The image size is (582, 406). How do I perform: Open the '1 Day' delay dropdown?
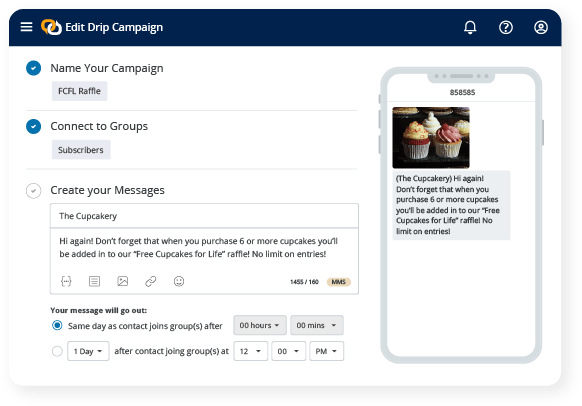tap(88, 351)
